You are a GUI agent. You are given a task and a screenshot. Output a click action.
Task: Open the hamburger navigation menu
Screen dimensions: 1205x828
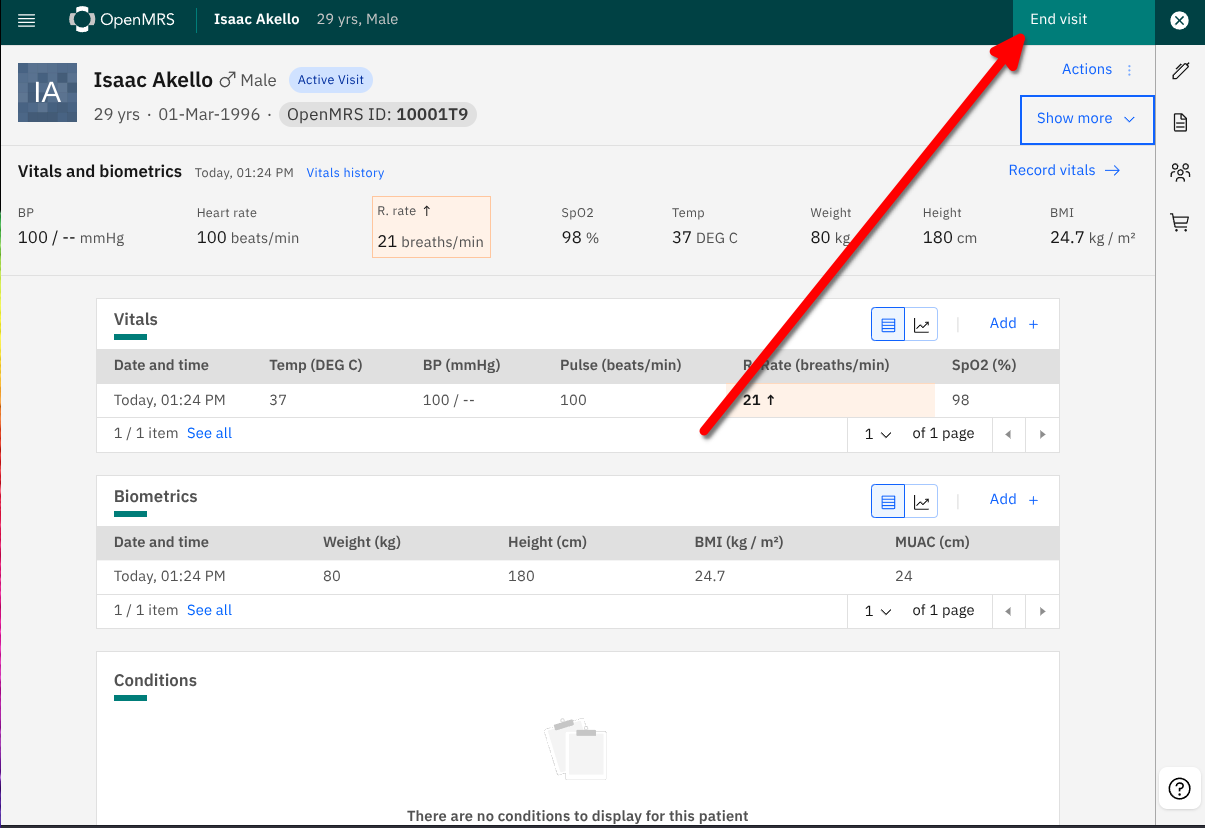click(x=27, y=20)
